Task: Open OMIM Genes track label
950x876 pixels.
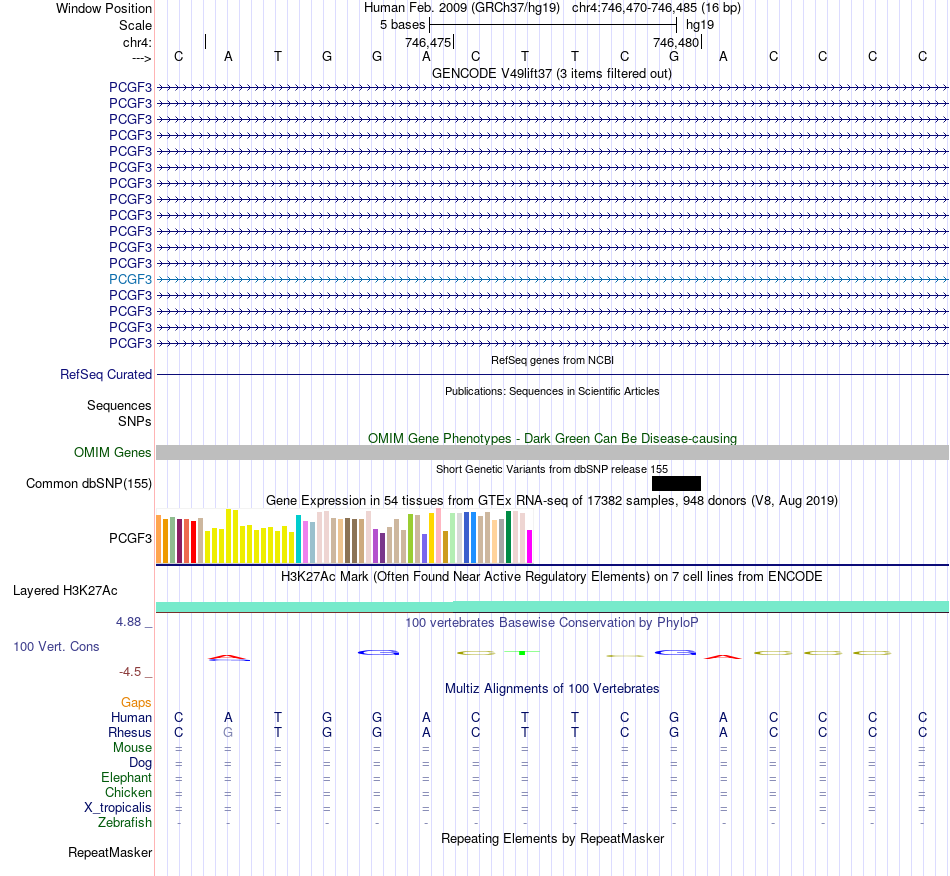Action: click(113, 453)
